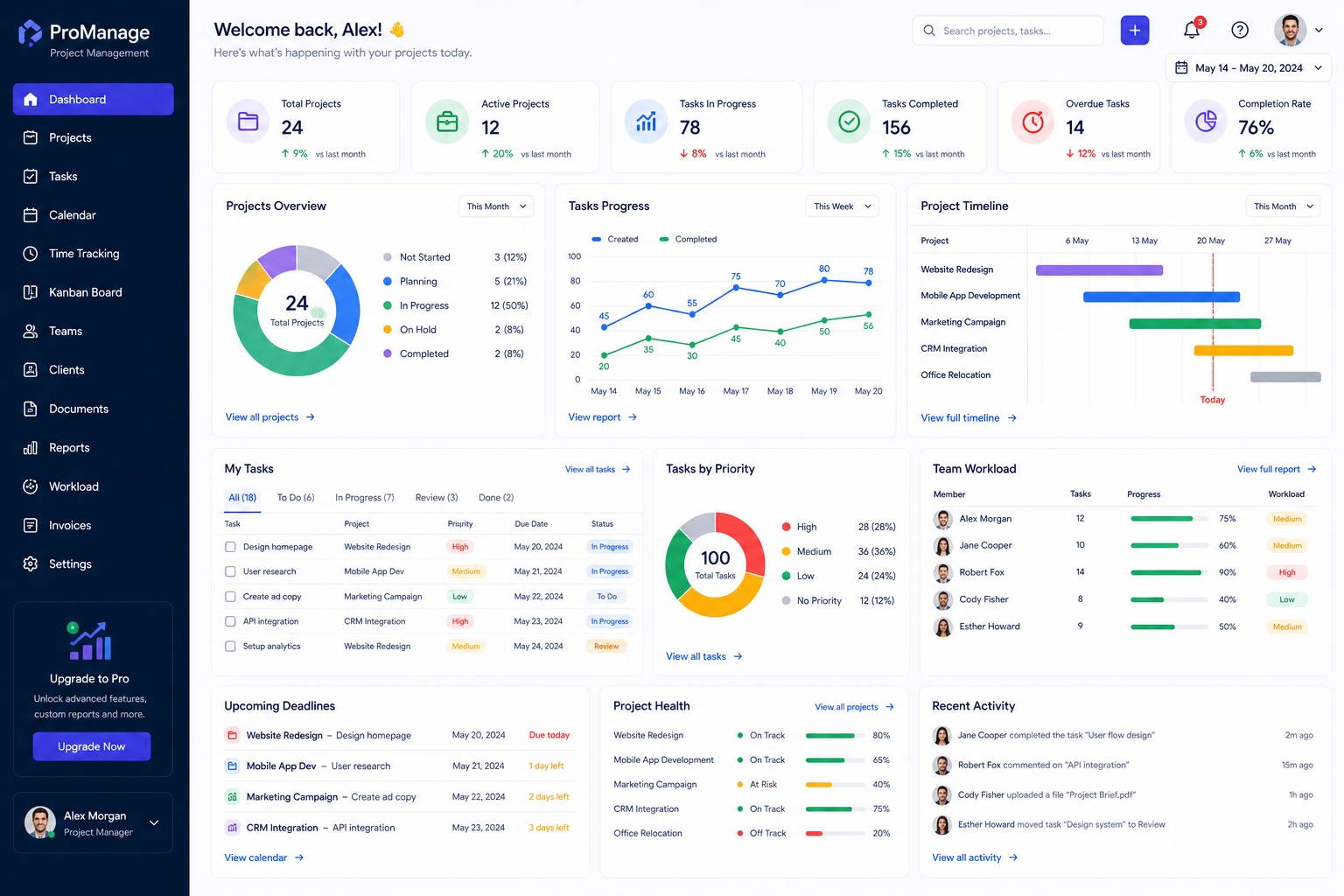Open the Reports bar chart icon
This screenshot has height=896, width=1344.
(31, 448)
